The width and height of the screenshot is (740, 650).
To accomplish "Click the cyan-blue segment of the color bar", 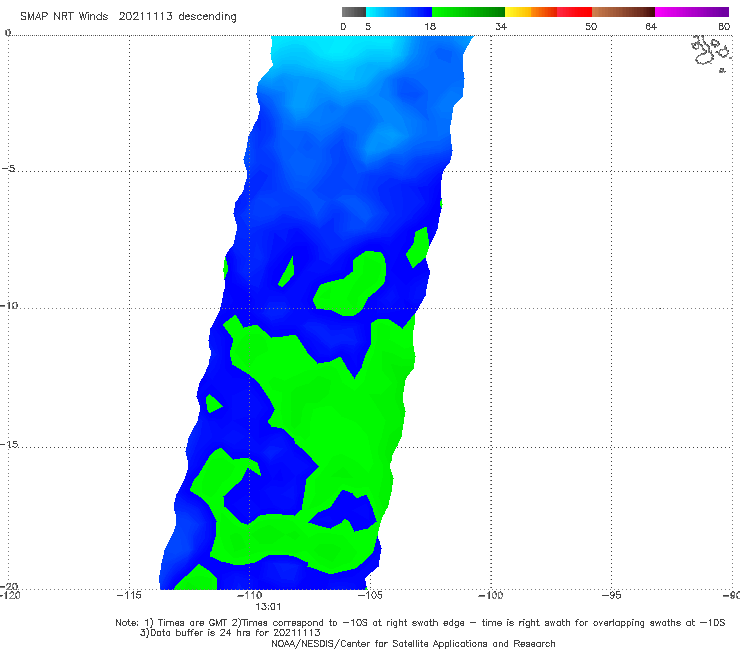I will 399,12.
